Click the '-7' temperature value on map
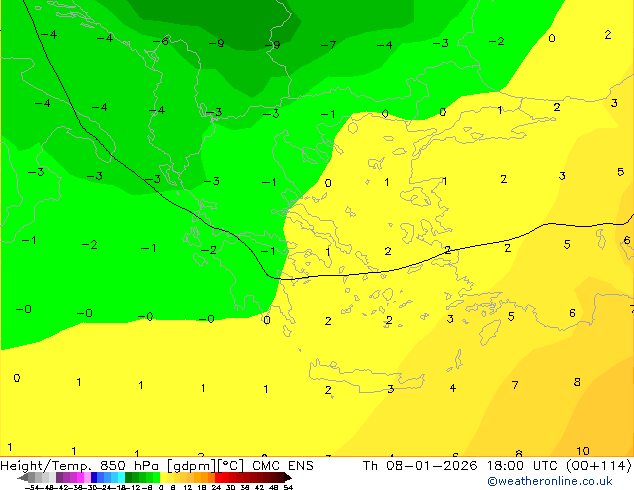 click(x=328, y=44)
